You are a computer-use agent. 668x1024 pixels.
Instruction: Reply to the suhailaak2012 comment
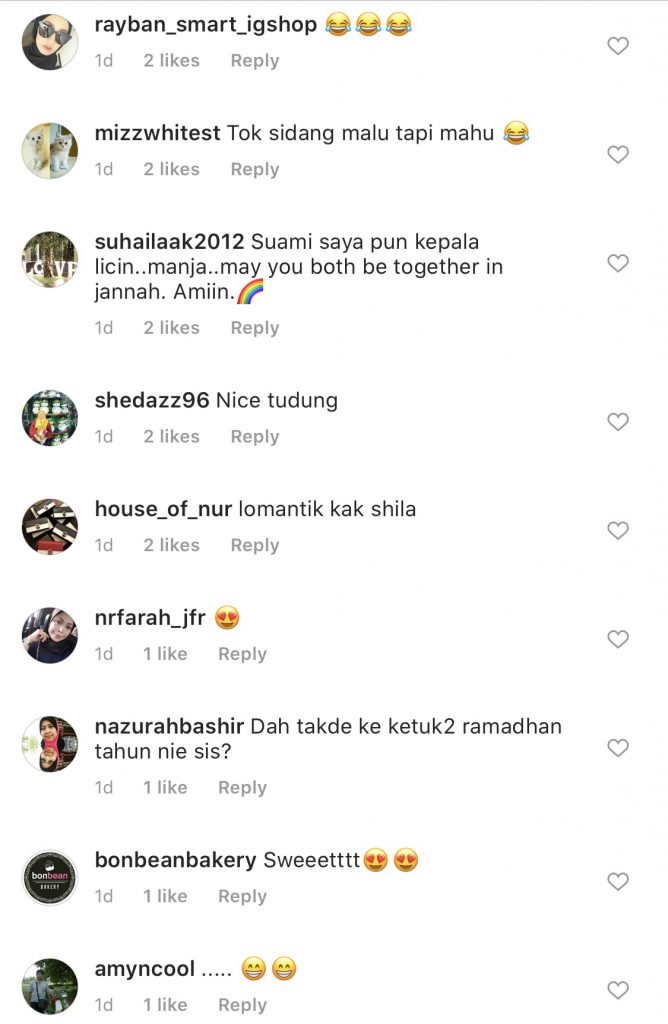click(255, 328)
